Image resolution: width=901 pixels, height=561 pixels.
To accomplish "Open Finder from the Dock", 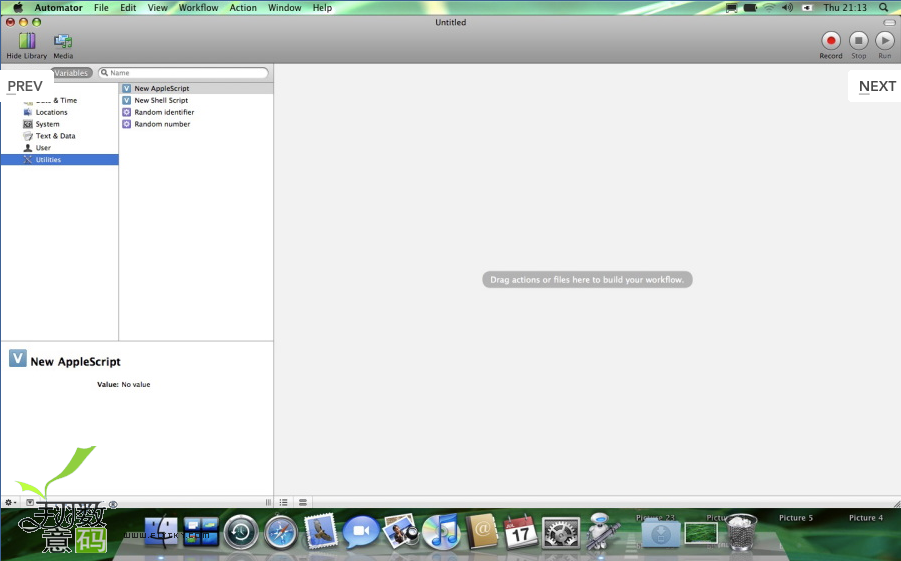I will (x=160, y=532).
